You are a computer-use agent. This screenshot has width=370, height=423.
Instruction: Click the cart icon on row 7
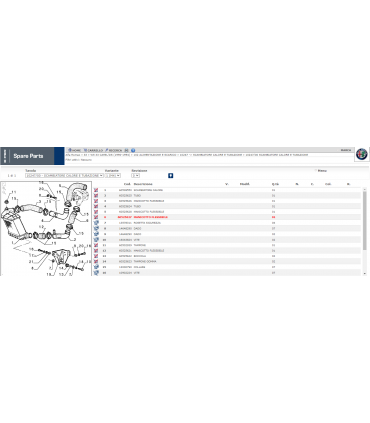[96, 223]
